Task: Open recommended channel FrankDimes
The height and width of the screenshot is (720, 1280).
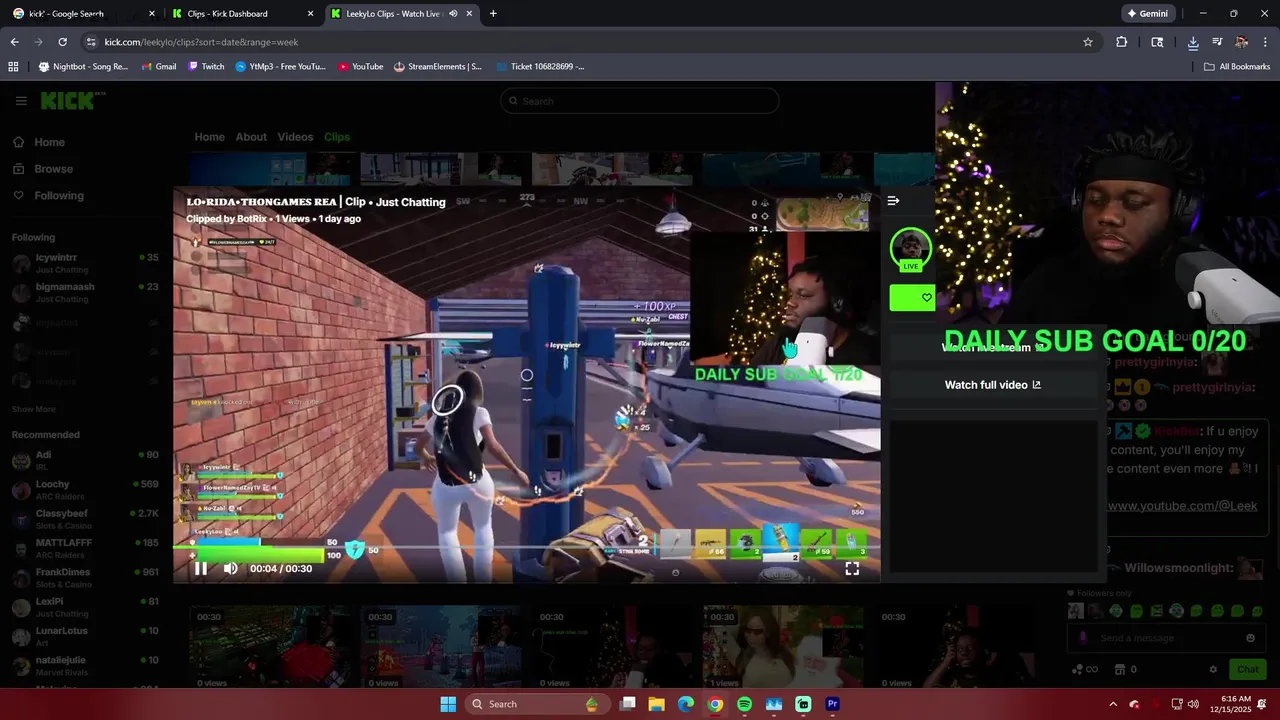Action: (x=85, y=577)
